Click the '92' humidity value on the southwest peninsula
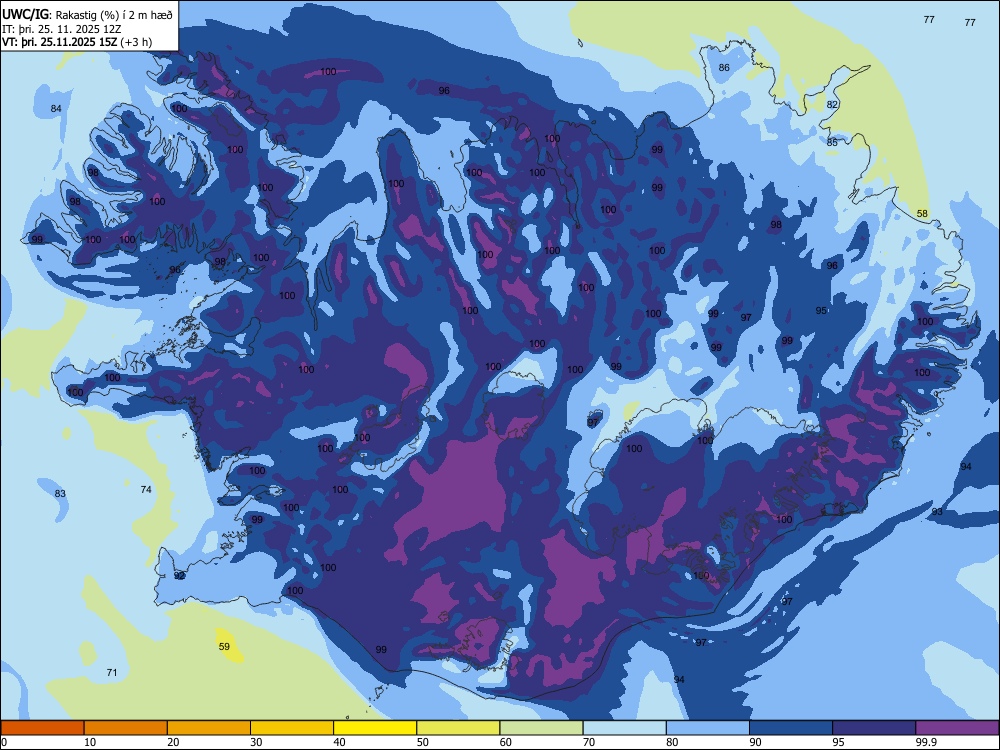The image size is (1000, 750). (180, 576)
